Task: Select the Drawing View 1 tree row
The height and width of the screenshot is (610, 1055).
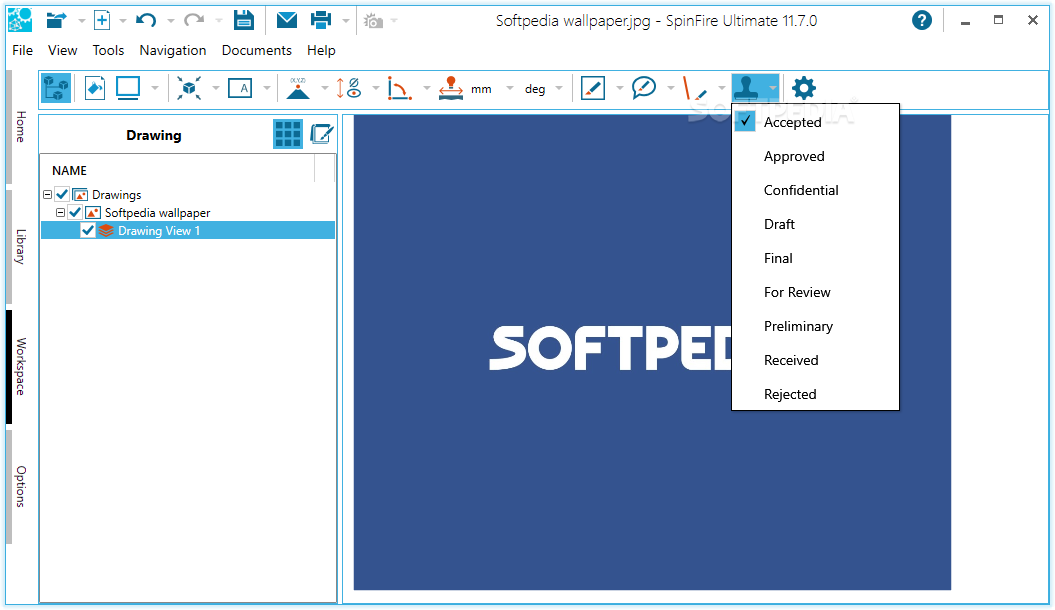Action: (x=188, y=231)
